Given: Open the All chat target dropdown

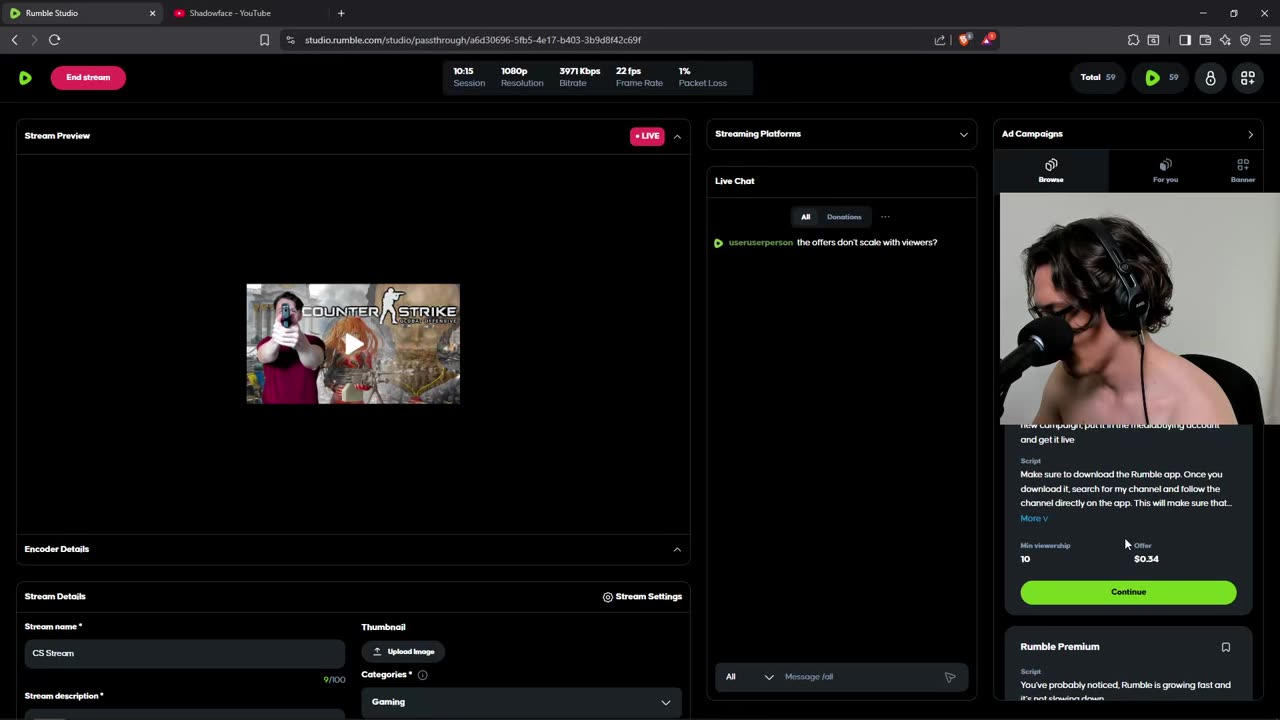Looking at the screenshot, I should tap(749, 677).
